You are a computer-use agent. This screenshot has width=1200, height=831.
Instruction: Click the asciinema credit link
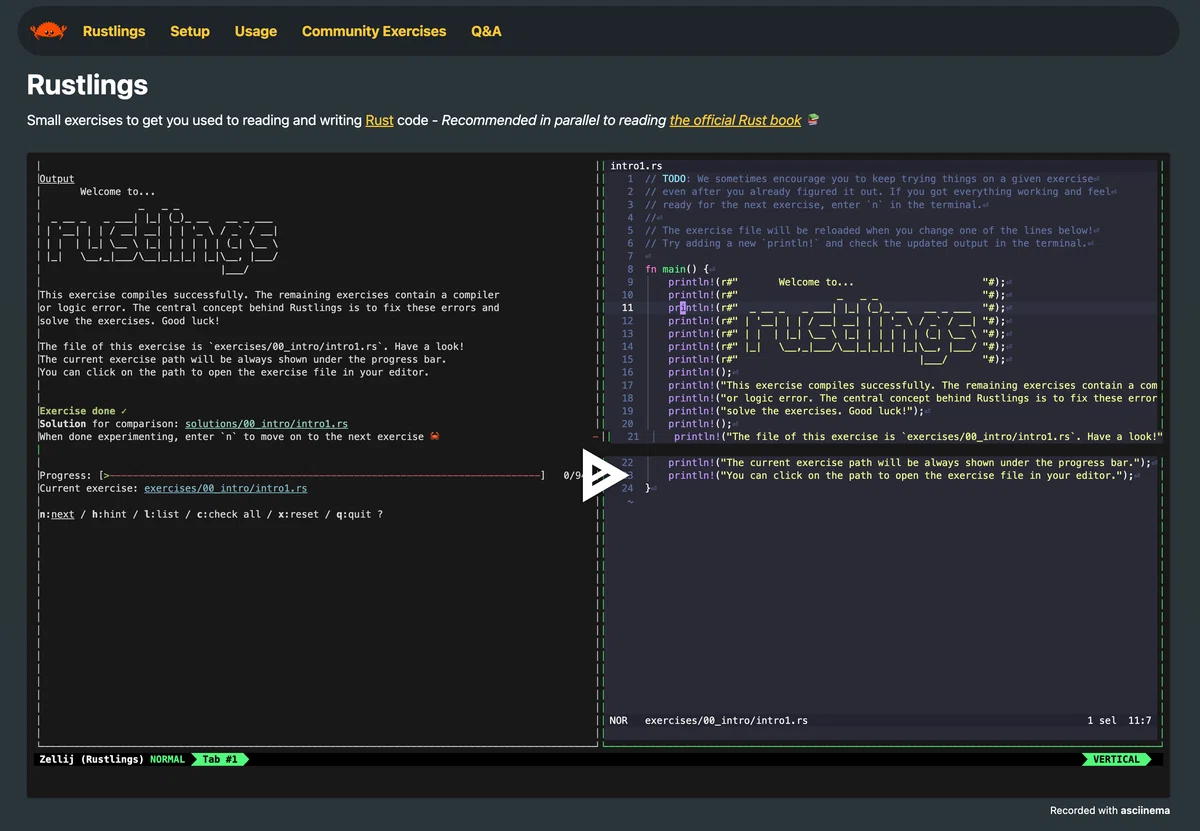[x=1144, y=810]
